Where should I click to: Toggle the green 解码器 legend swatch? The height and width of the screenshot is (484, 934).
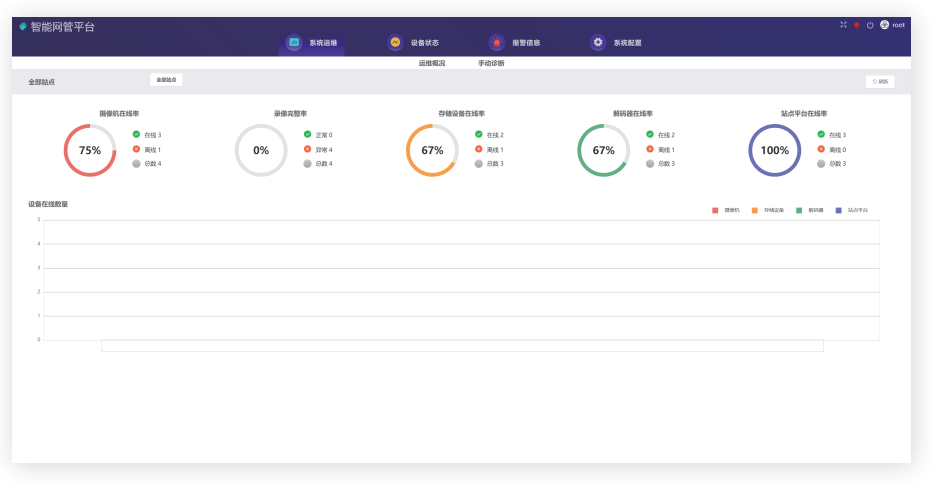click(x=799, y=210)
